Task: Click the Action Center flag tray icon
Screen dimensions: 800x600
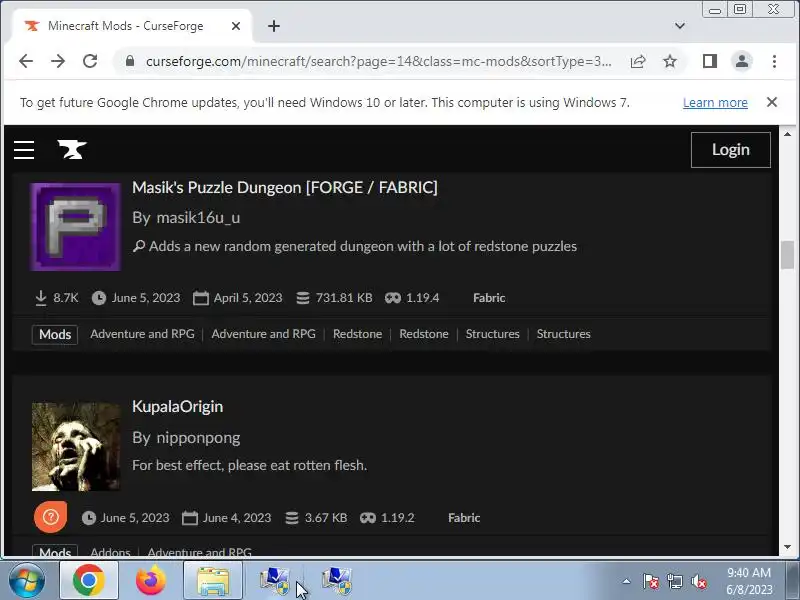Action: tap(651, 581)
